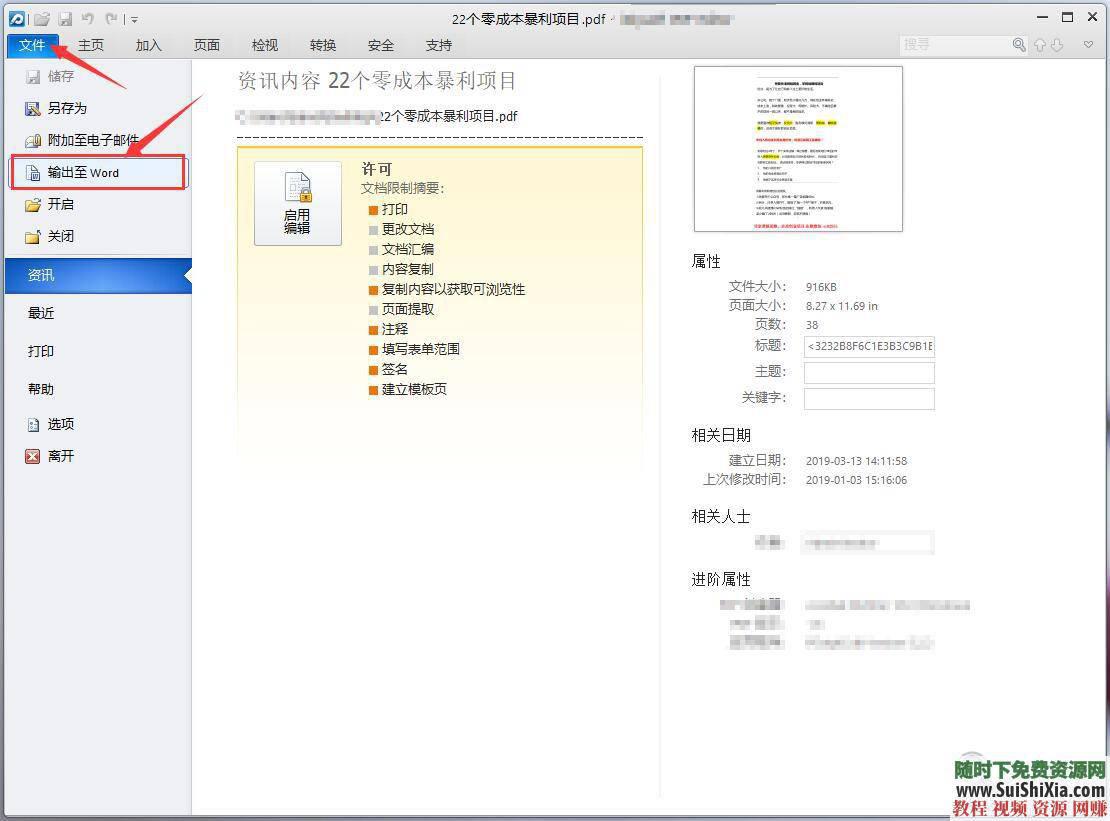Click the 启用编辑 enable editing icon
This screenshot has height=821, width=1110.
[x=297, y=203]
